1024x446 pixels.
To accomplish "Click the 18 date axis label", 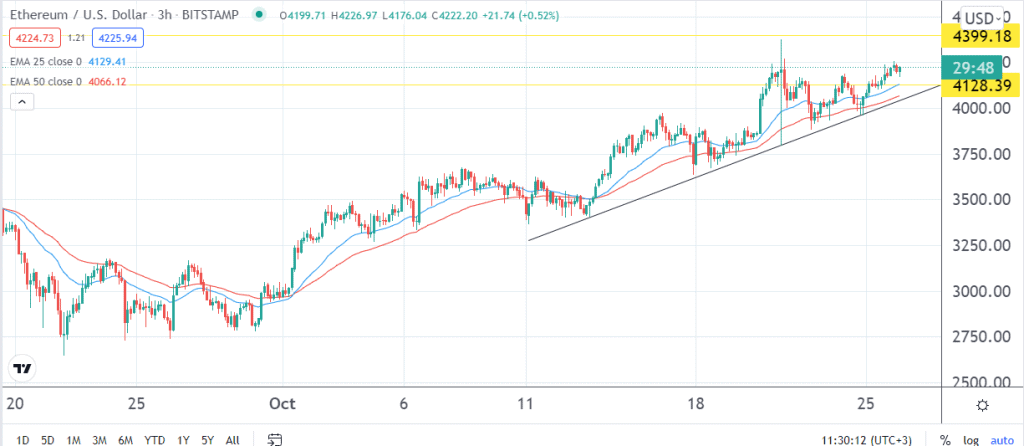I will (696, 405).
